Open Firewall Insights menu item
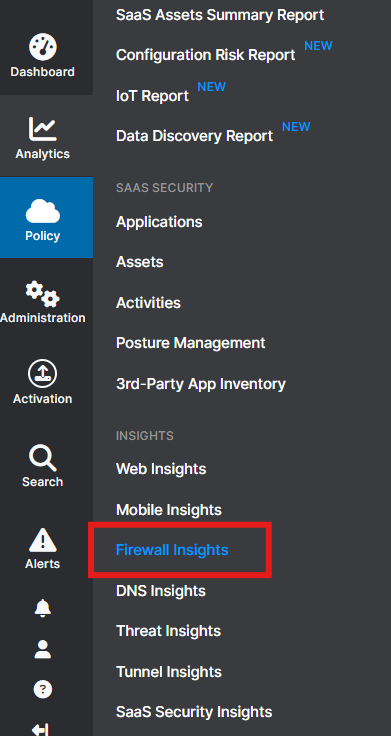 (172, 550)
